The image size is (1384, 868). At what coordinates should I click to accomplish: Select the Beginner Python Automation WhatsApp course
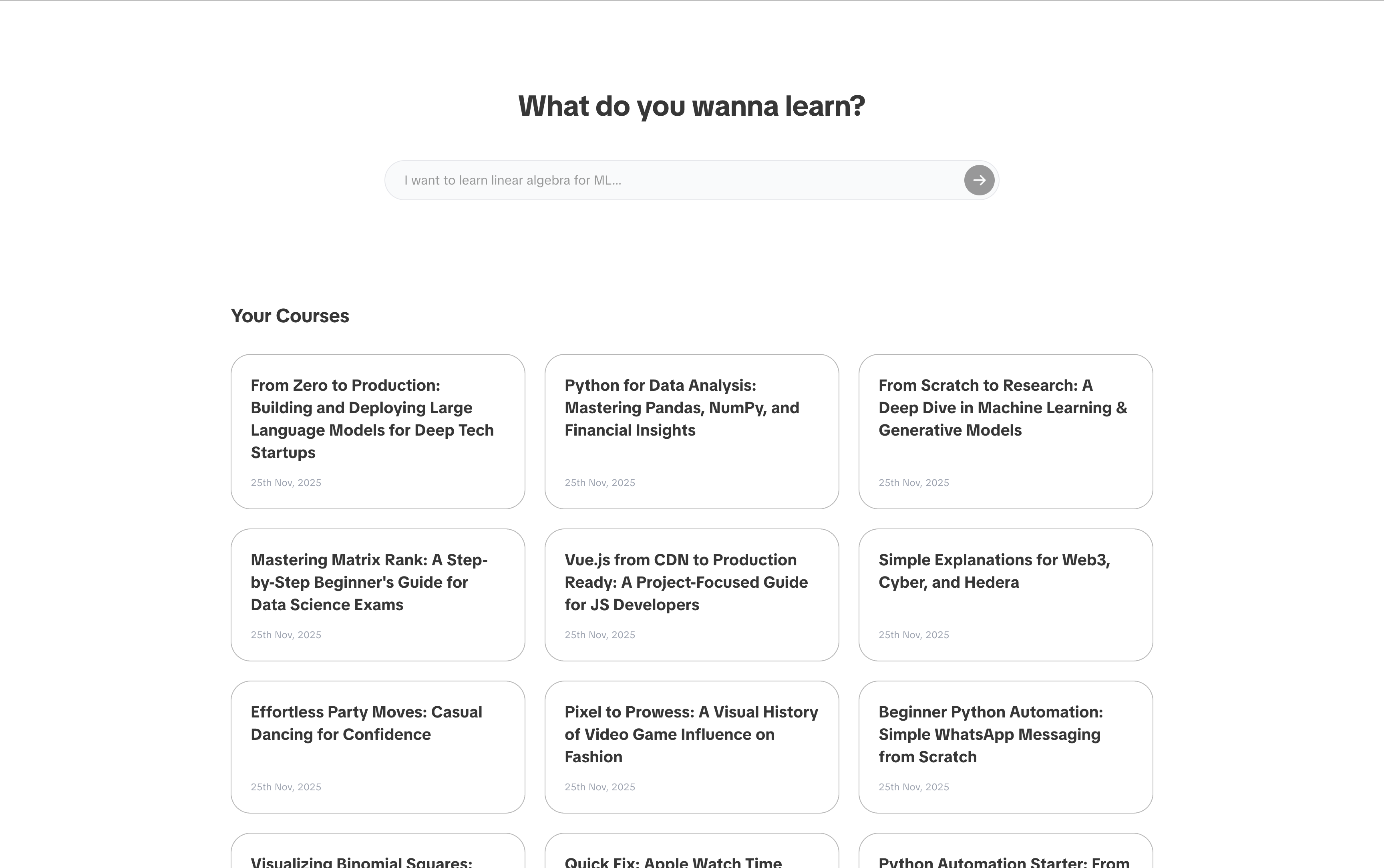(x=1006, y=746)
